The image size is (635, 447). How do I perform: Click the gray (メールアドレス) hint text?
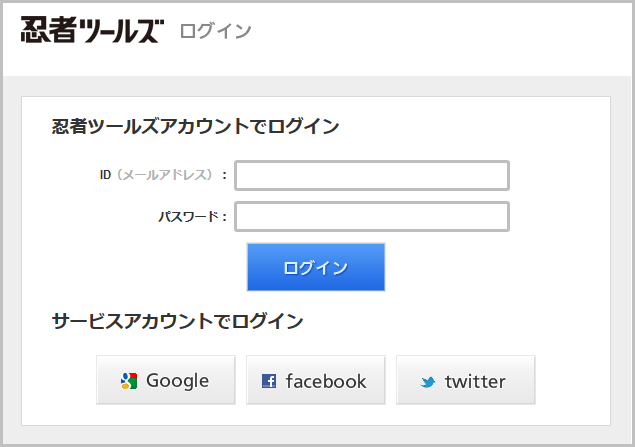coord(164,175)
